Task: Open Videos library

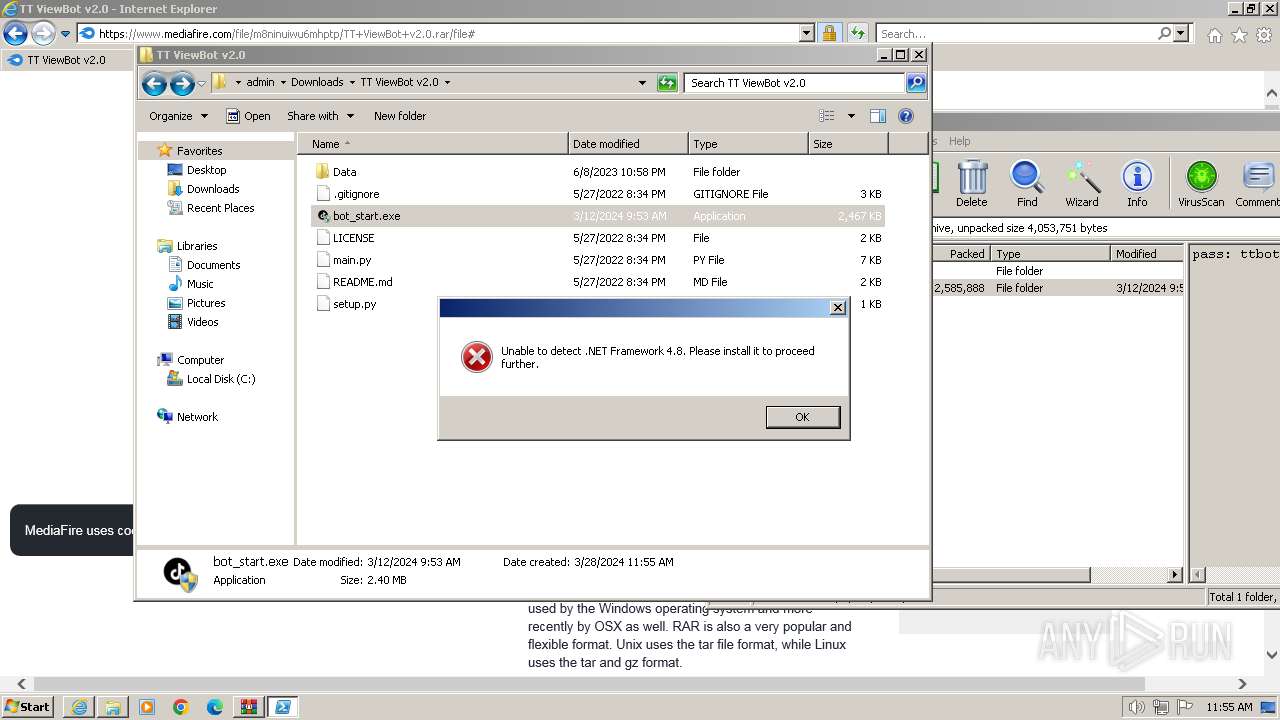Action: click(x=202, y=322)
